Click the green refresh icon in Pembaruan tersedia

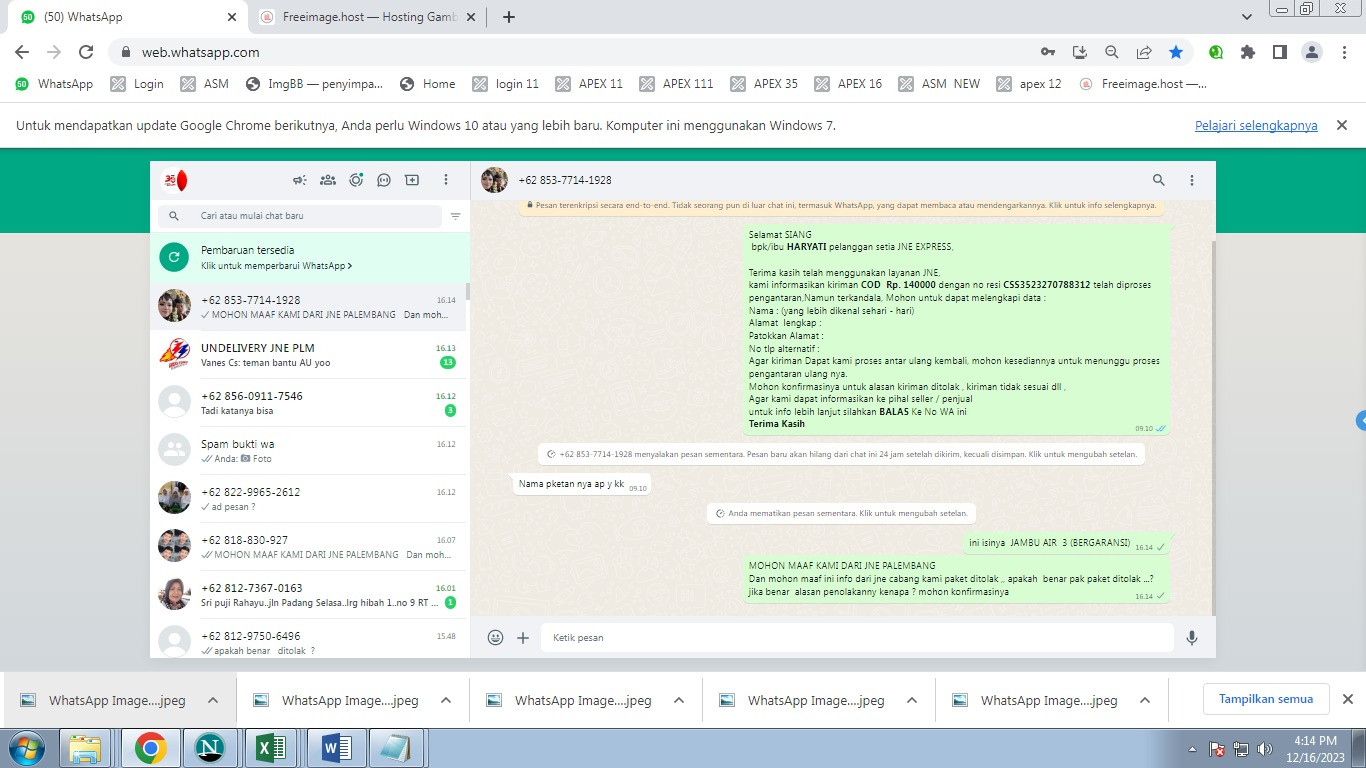click(174, 257)
